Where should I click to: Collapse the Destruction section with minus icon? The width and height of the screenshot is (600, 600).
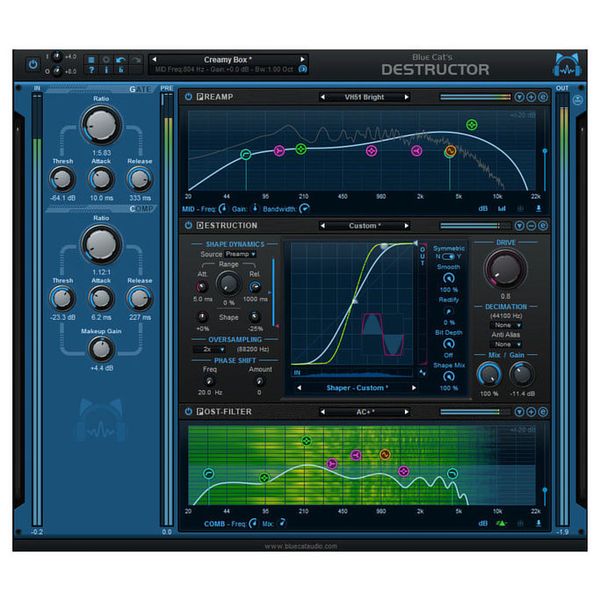point(531,226)
